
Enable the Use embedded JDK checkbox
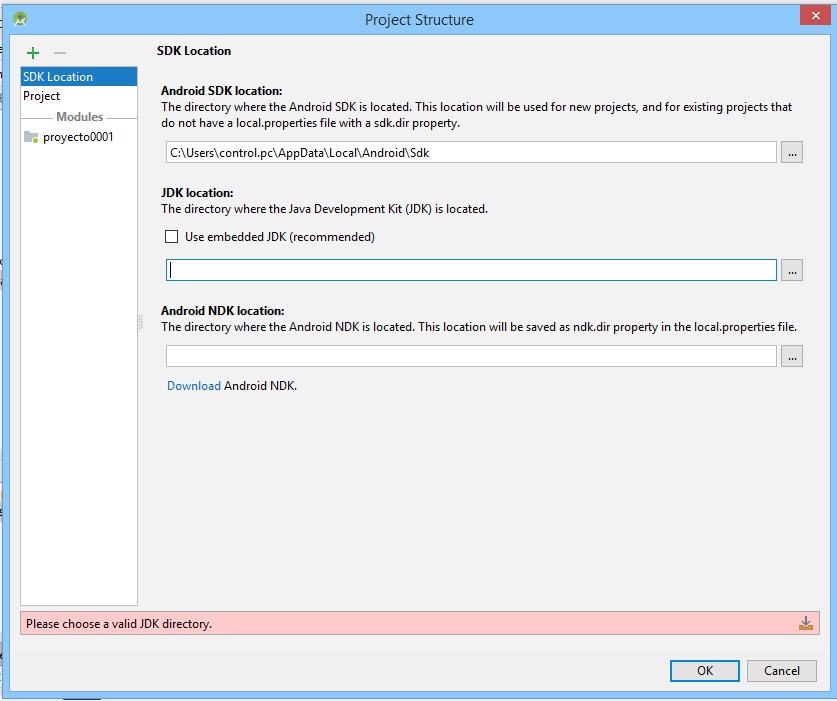[x=172, y=237]
